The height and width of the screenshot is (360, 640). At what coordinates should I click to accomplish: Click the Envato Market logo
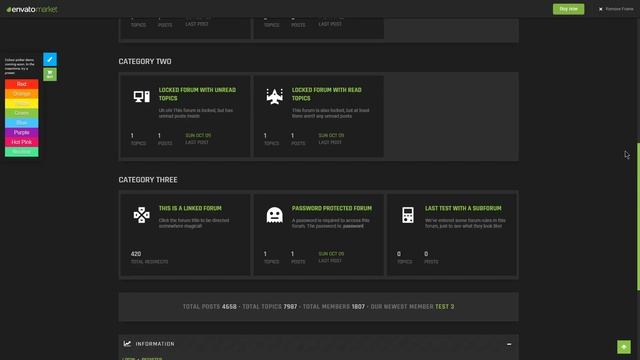(32, 9)
